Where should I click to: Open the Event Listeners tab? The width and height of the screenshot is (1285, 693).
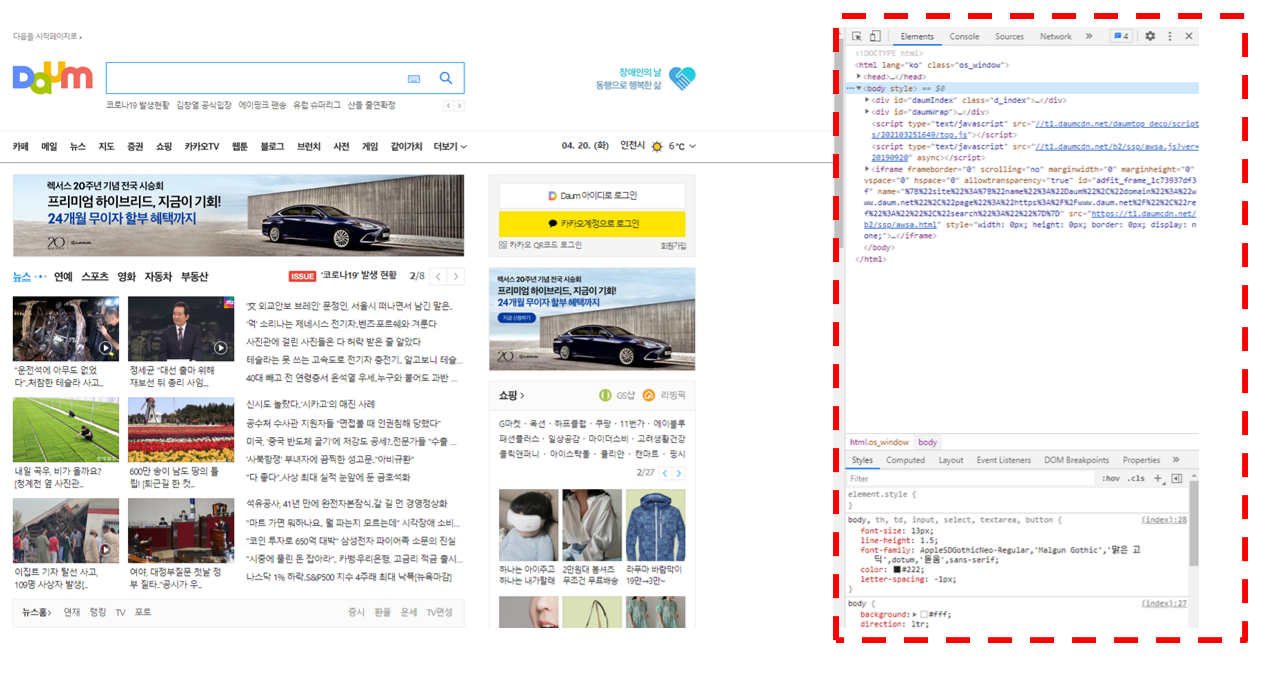(1003, 460)
